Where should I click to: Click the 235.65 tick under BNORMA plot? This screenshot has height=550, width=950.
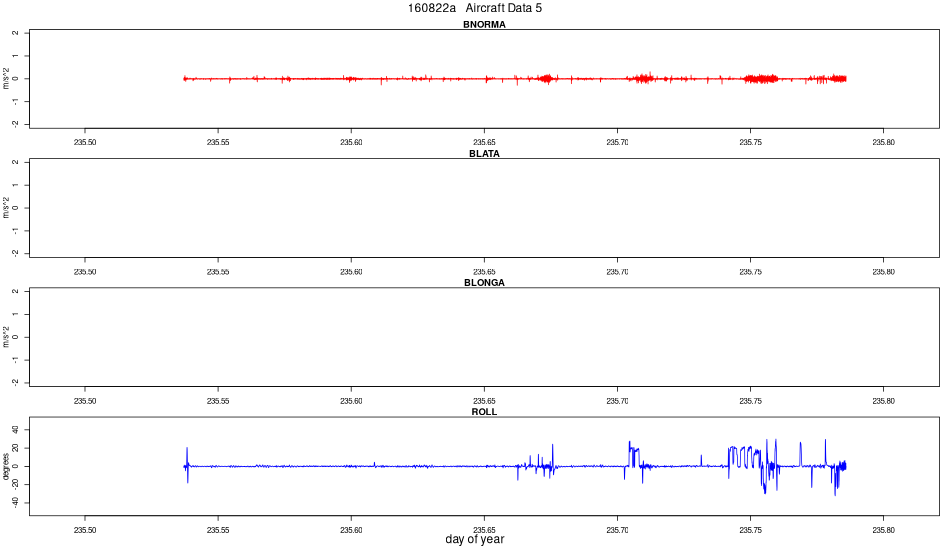[x=484, y=142]
